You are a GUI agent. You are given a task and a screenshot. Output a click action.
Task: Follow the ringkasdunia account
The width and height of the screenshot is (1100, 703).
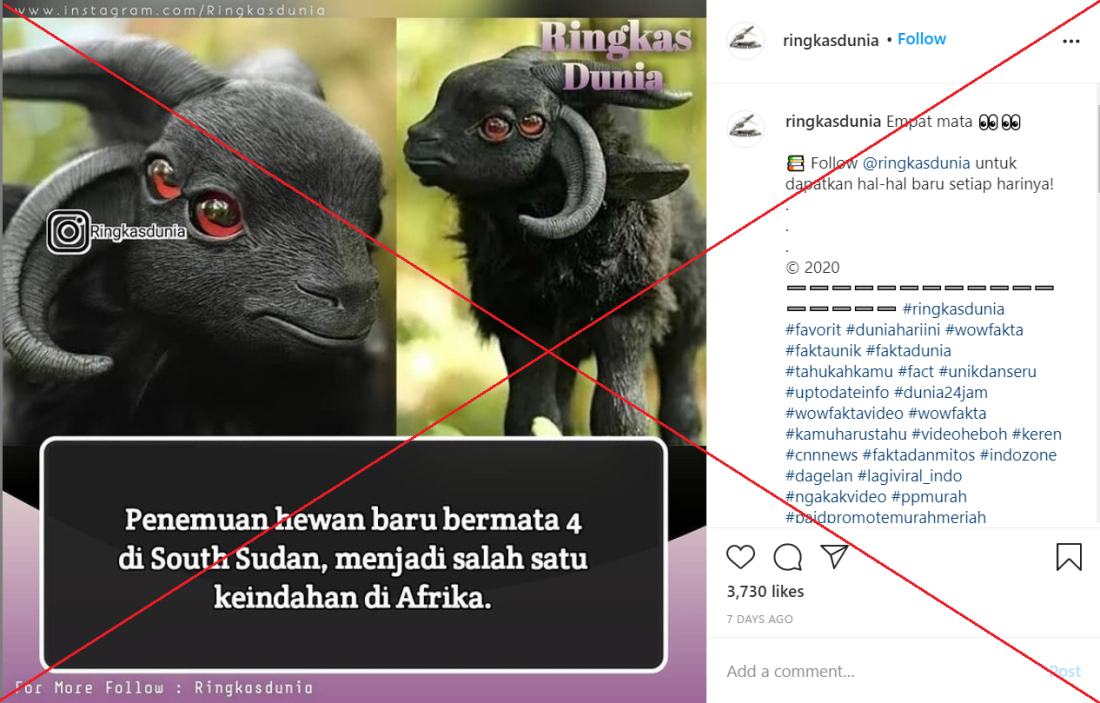921,39
